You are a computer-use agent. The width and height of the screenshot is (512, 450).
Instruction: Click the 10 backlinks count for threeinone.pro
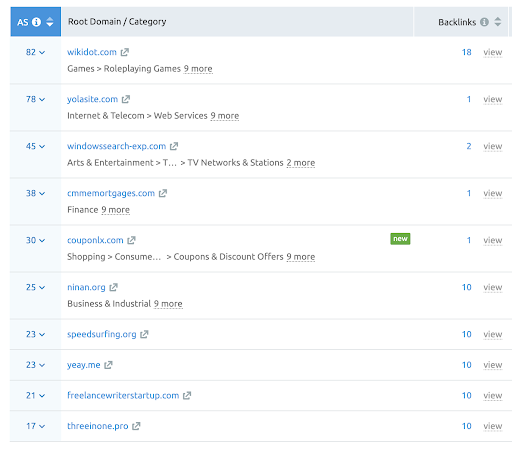[467, 426]
